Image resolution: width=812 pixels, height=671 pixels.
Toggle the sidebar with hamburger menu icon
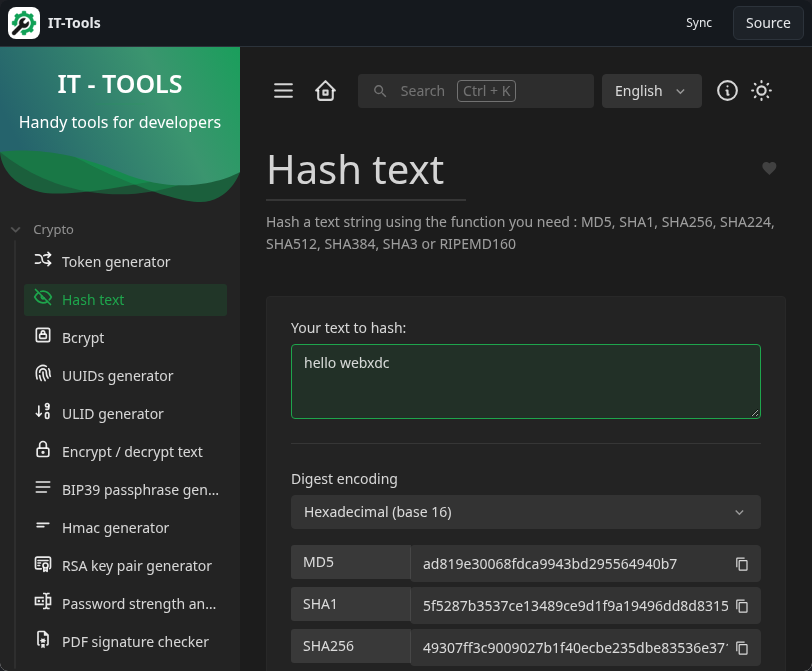click(283, 91)
